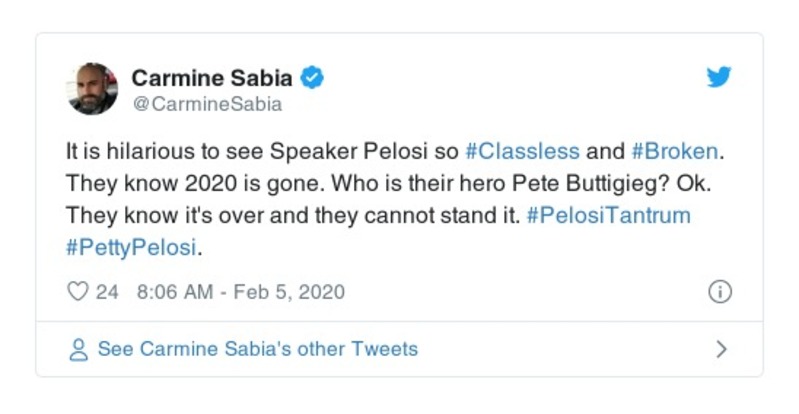Open the 8:06 AM - Feb 5, 2020 timestamp

pos(240,292)
